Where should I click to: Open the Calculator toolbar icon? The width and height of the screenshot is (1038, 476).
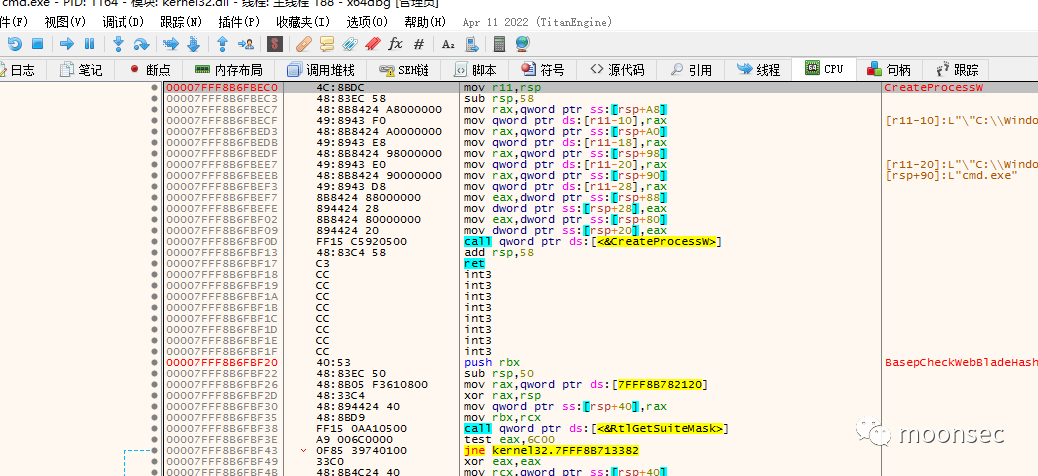(500, 44)
